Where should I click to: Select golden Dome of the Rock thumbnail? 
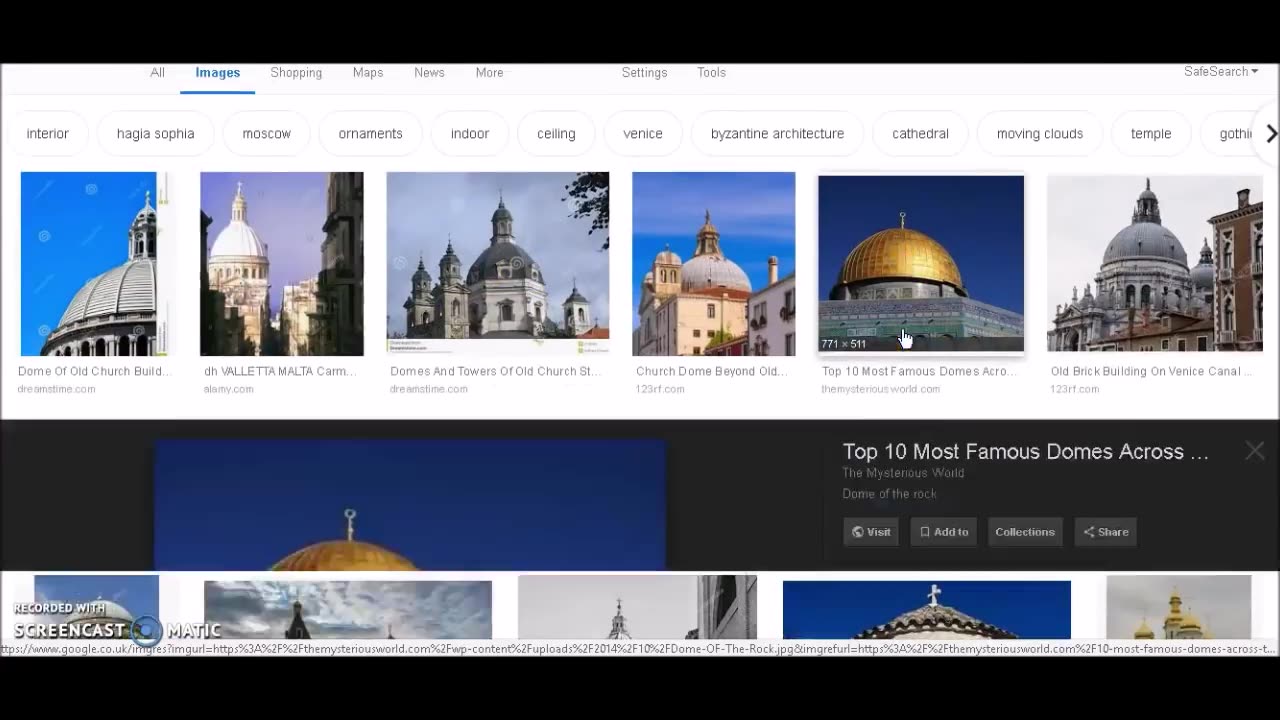pyautogui.click(x=921, y=264)
